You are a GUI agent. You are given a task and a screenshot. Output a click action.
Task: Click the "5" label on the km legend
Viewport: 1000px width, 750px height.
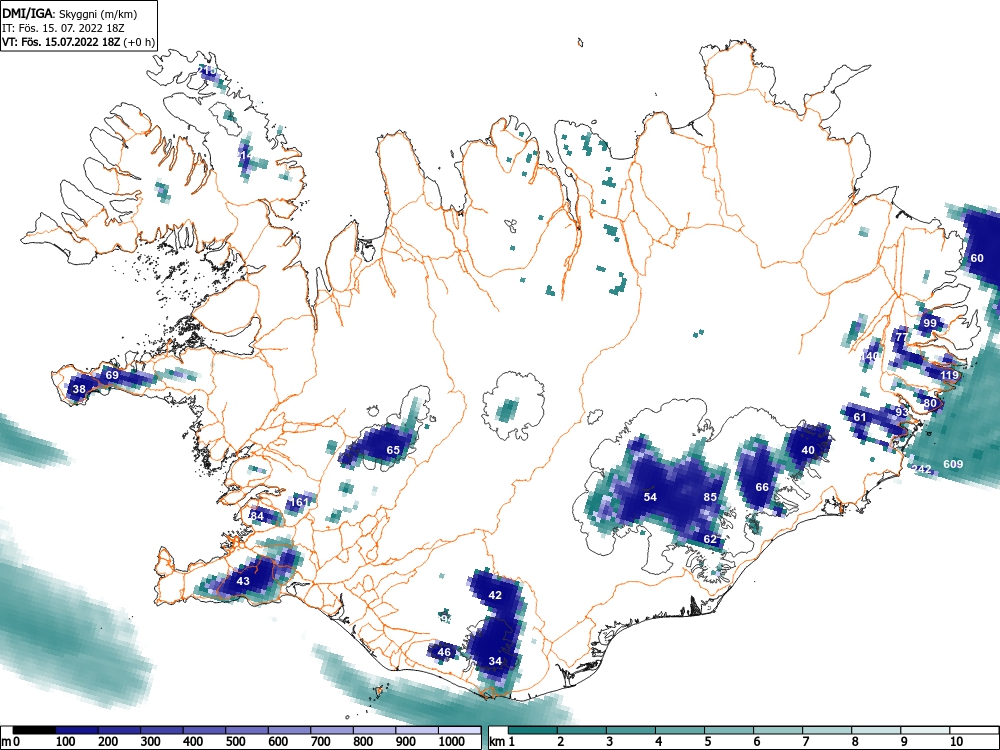pos(707,742)
